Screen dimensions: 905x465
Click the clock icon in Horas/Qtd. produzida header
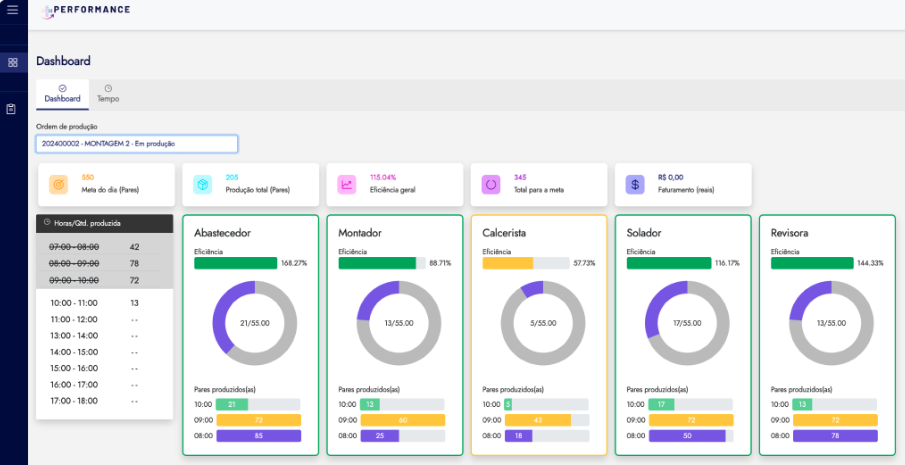pyautogui.click(x=46, y=223)
